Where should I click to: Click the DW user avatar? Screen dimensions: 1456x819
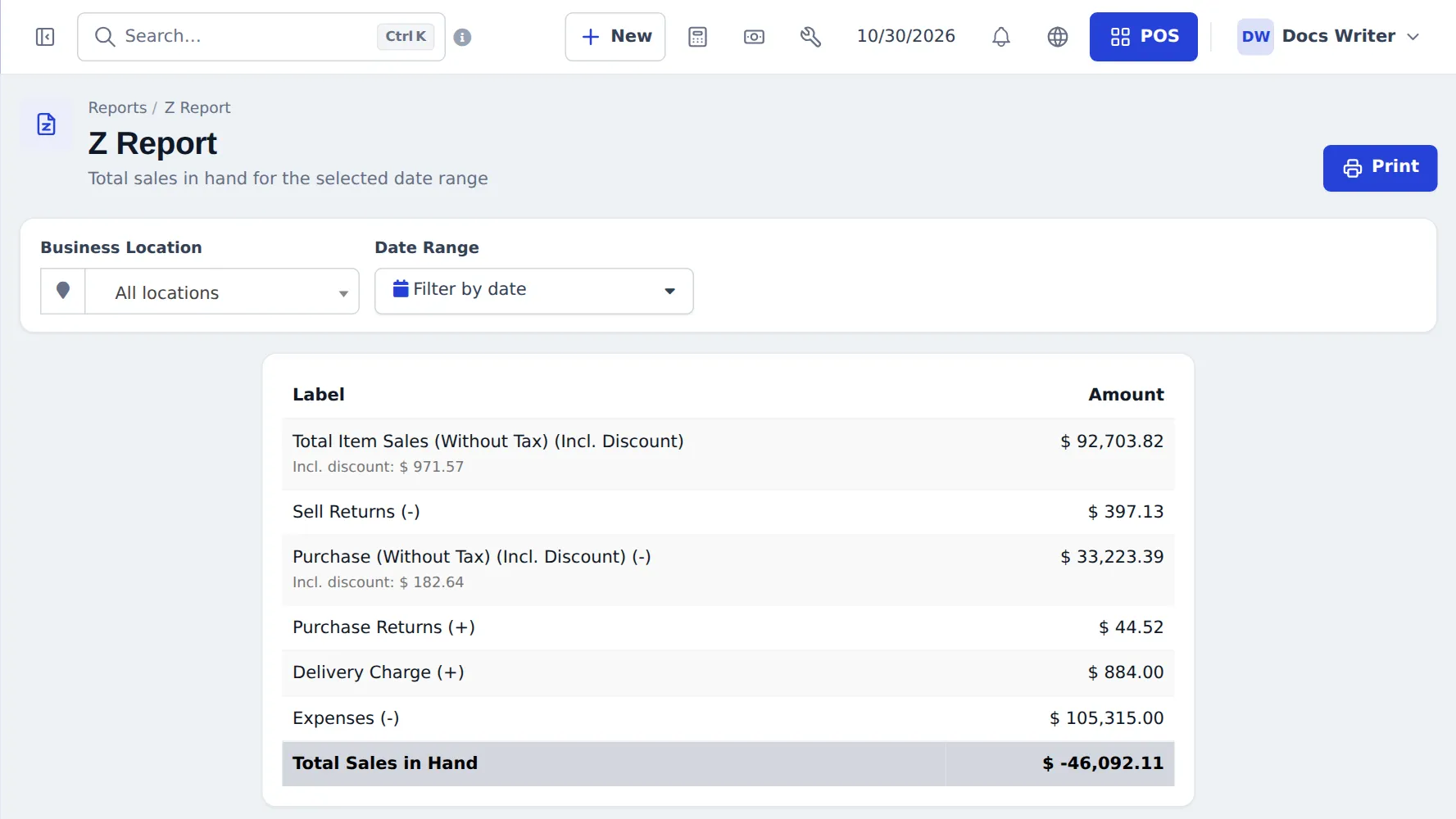(1255, 37)
